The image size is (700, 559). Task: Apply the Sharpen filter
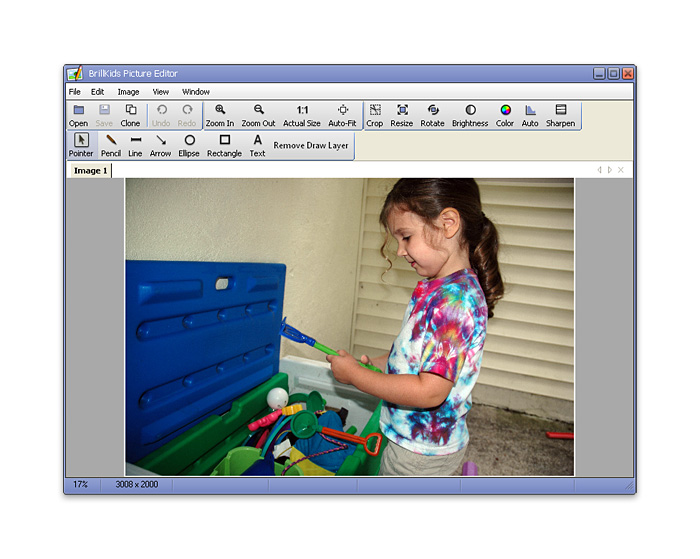click(x=561, y=116)
